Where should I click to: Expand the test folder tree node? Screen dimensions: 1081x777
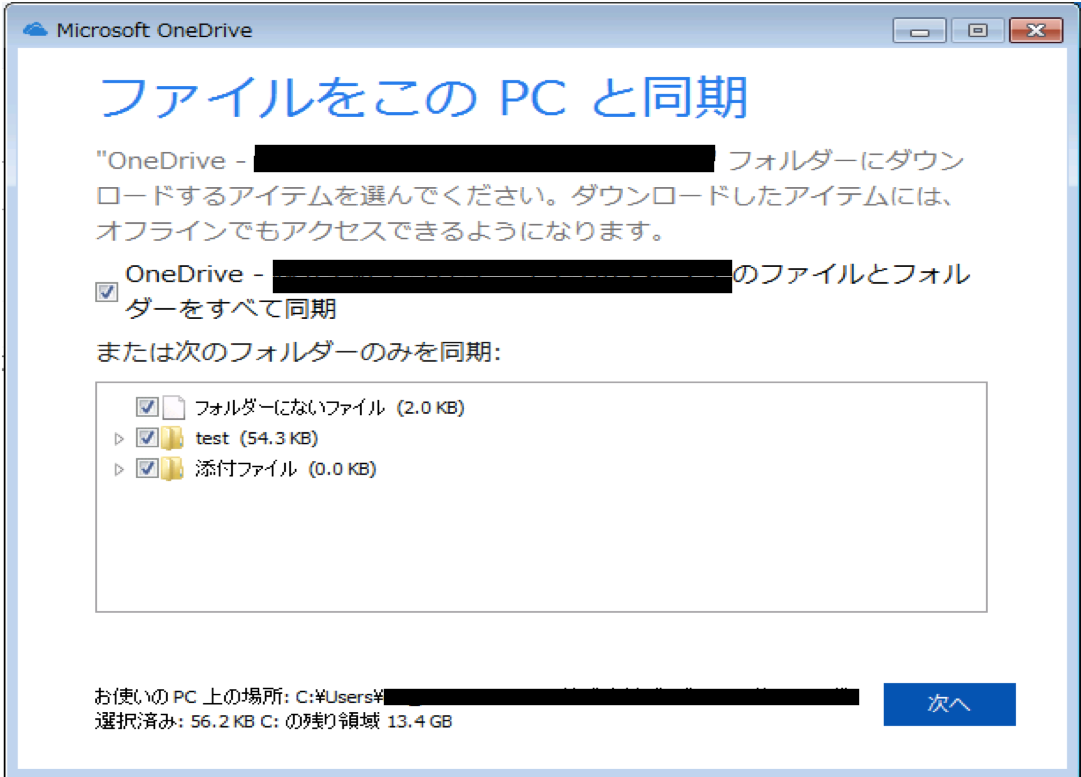coord(120,438)
